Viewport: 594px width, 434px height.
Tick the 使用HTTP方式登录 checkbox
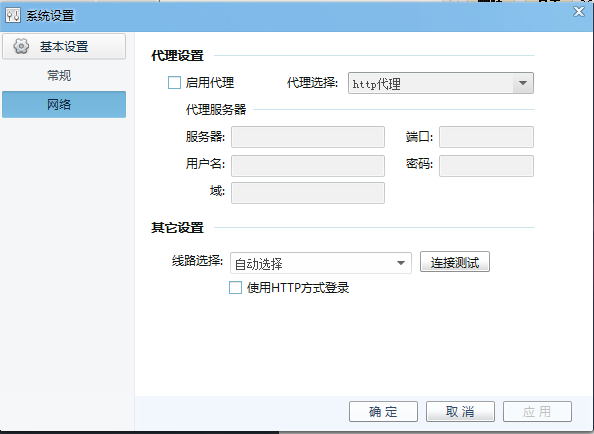coord(235,287)
